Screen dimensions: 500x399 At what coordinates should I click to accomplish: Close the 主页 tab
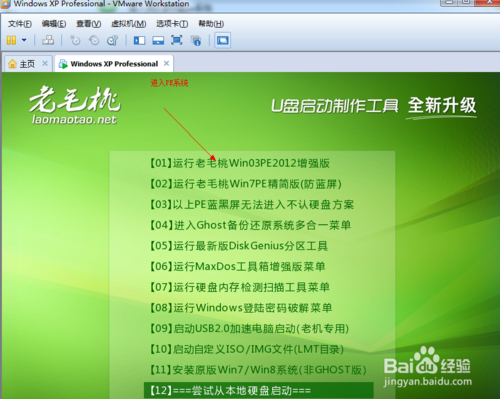pos(45,63)
